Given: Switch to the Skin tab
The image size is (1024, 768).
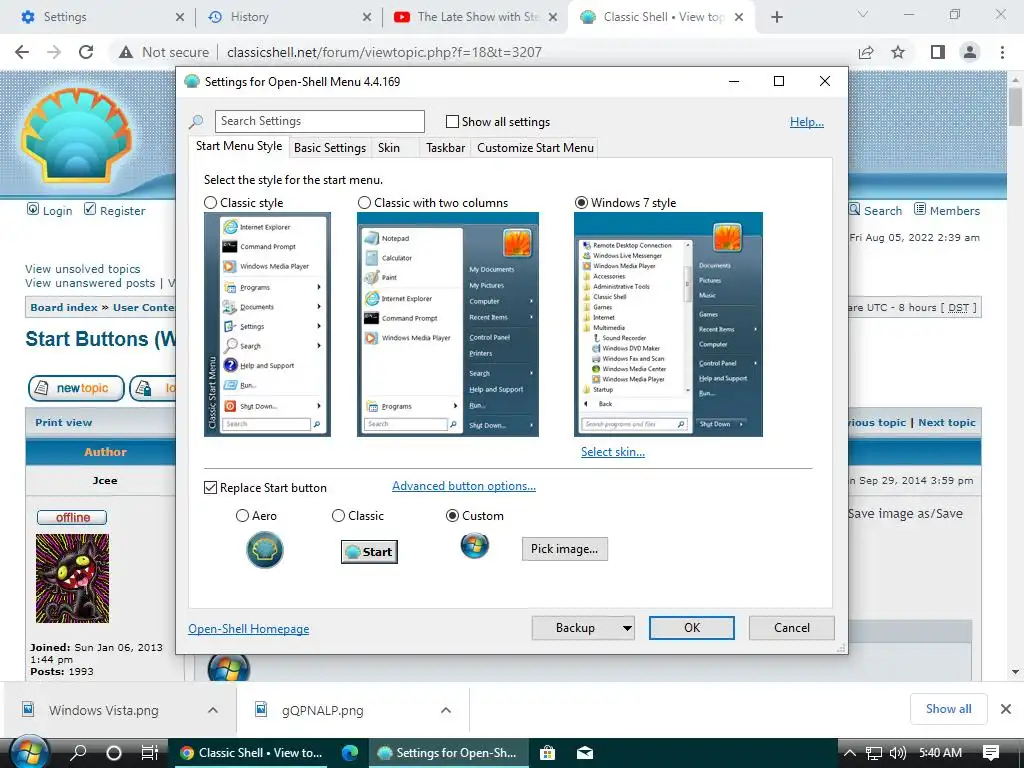Looking at the screenshot, I should [389, 148].
